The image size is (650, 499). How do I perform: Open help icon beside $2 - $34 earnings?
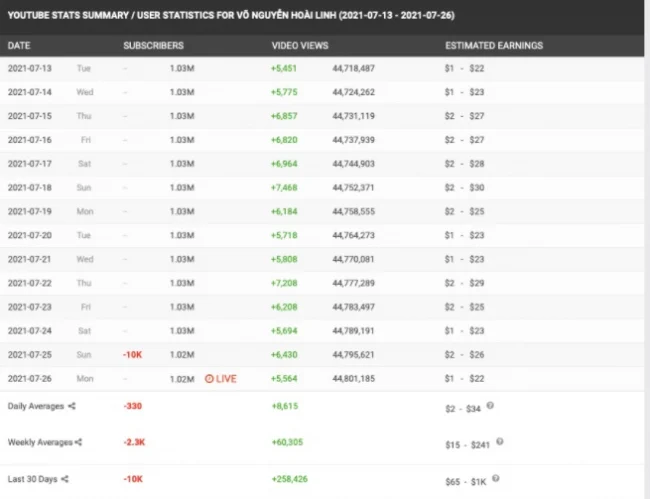(x=490, y=405)
